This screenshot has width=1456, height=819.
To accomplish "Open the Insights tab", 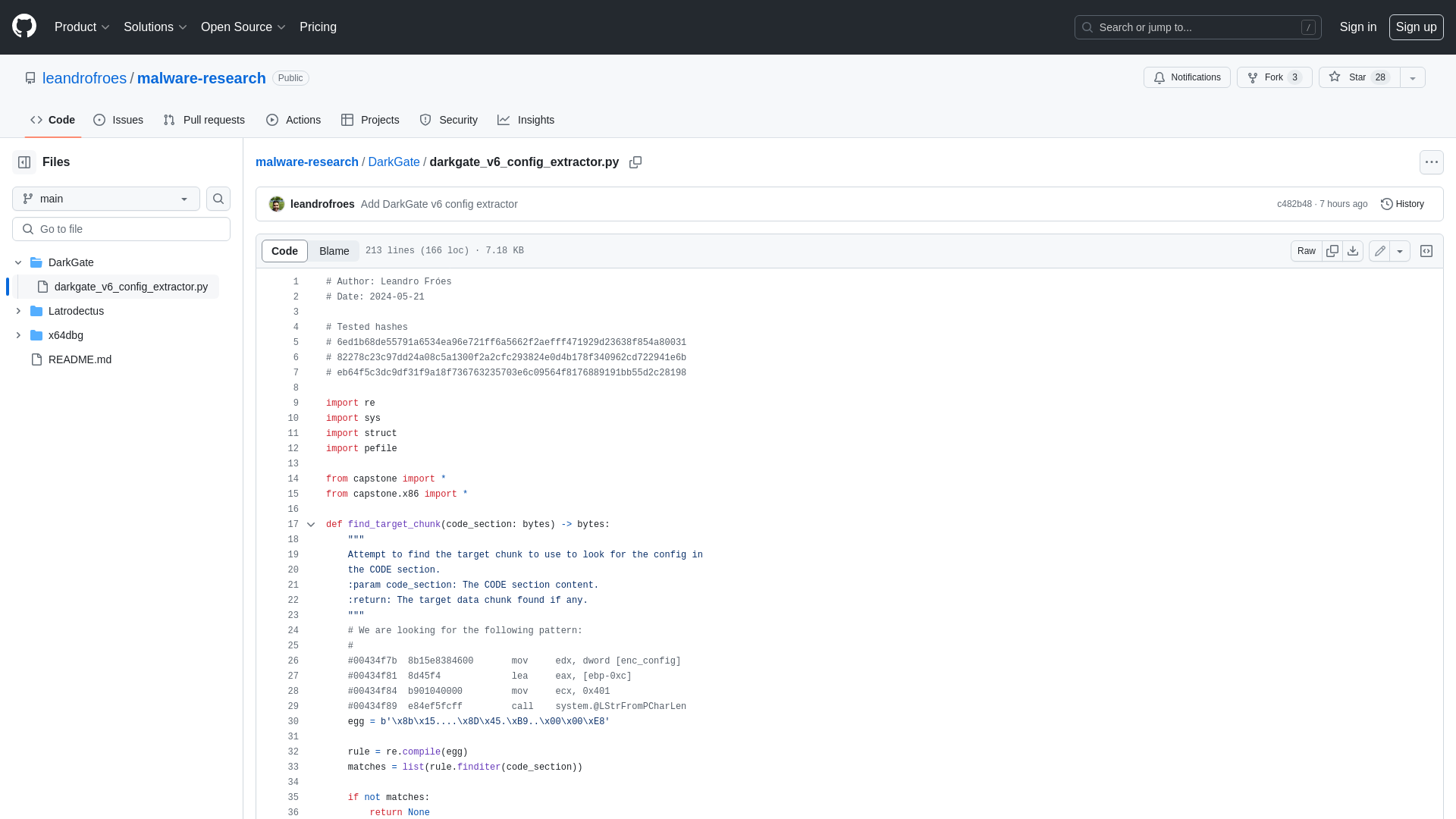I will 526,120.
